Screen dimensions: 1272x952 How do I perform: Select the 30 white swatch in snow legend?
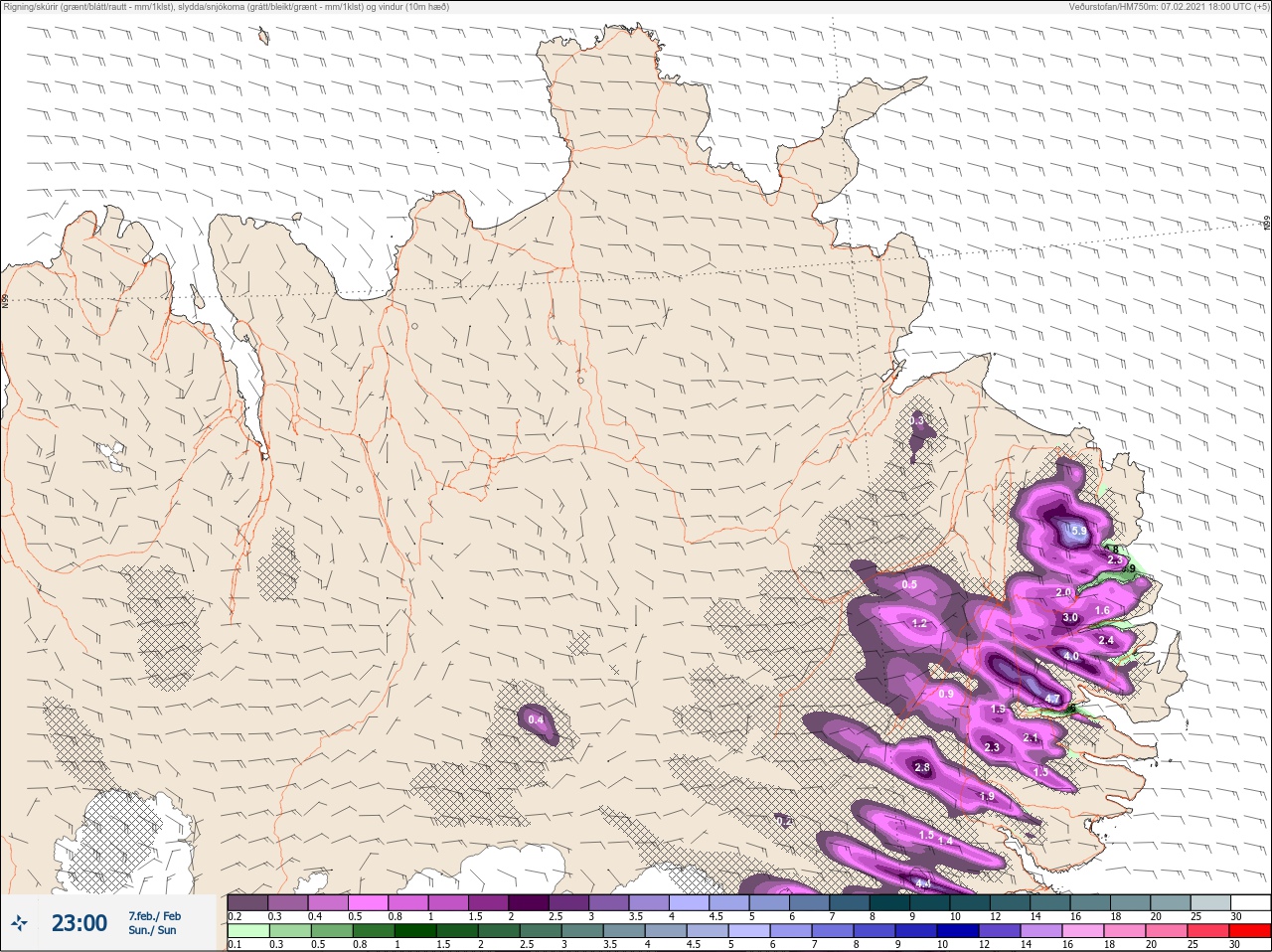click(x=1250, y=902)
